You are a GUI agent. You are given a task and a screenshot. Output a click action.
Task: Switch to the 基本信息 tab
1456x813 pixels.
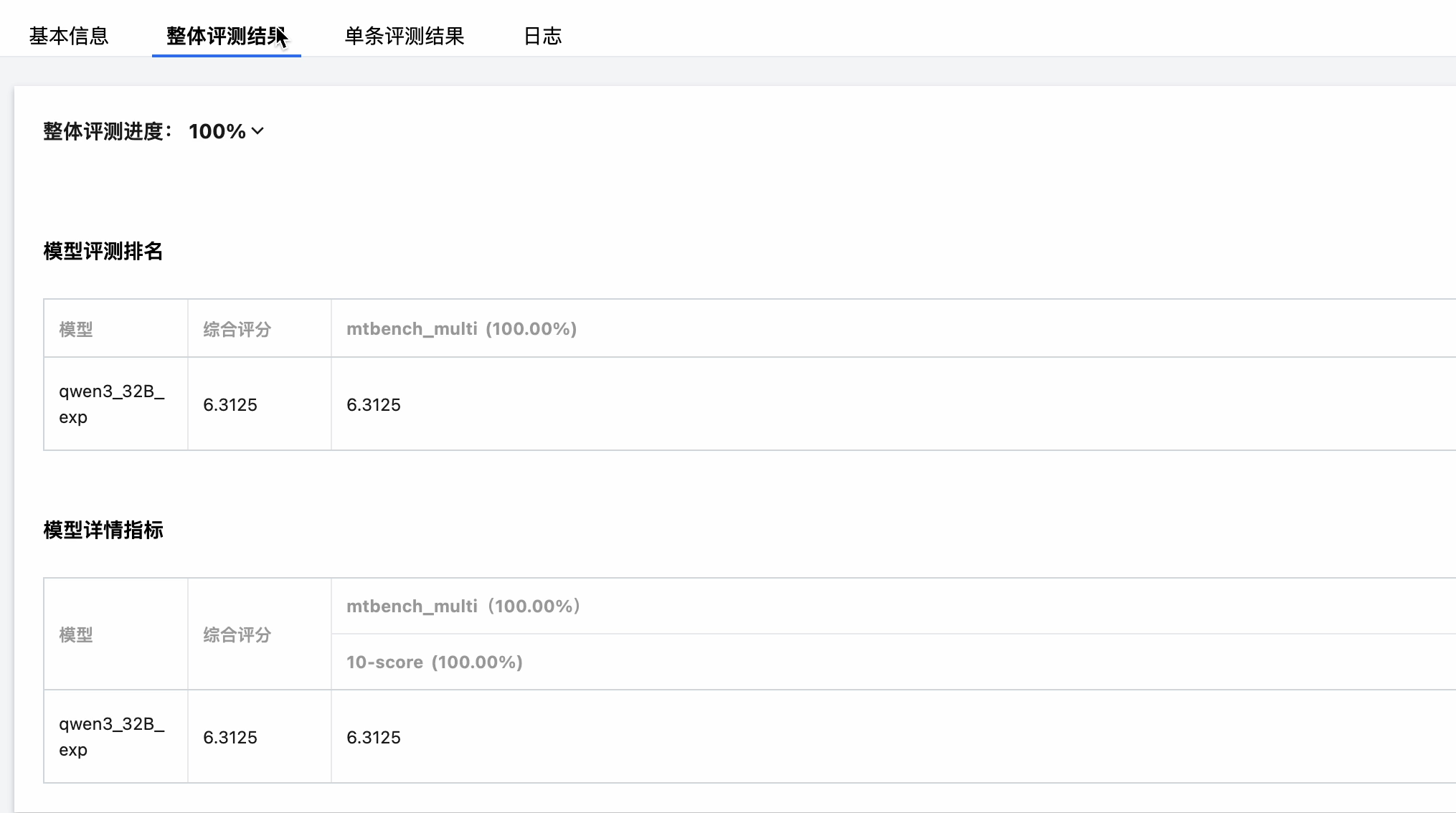pyautogui.click(x=69, y=36)
